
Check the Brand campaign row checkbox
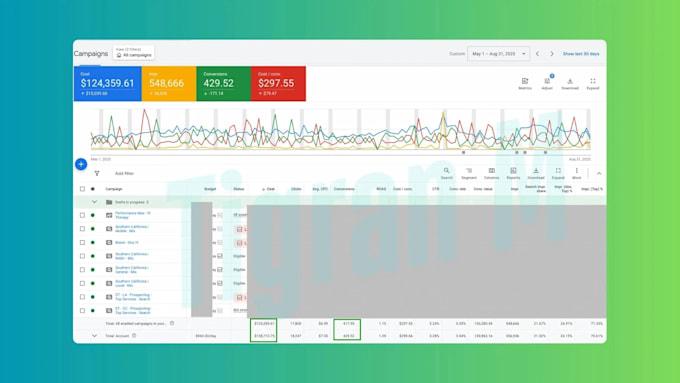82,242
